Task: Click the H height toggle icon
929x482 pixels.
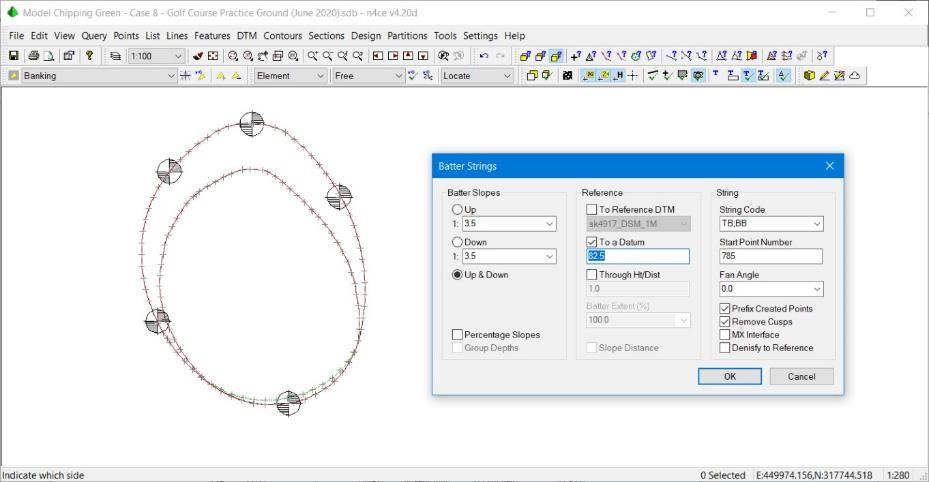Action: click(x=618, y=75)
